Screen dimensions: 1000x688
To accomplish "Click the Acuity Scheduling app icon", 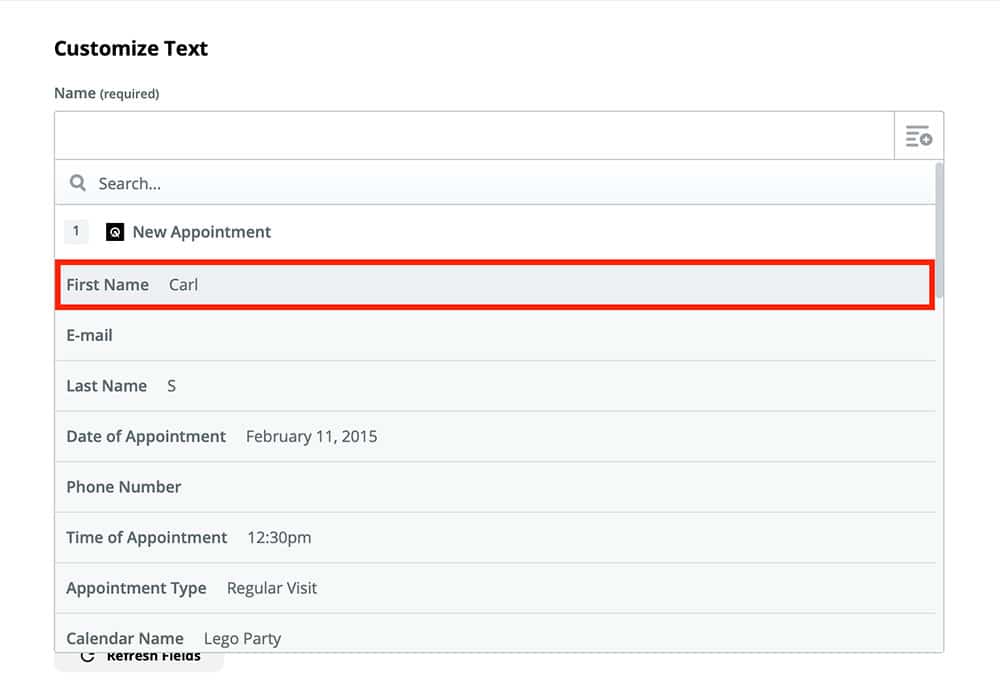I will [115, 232].
